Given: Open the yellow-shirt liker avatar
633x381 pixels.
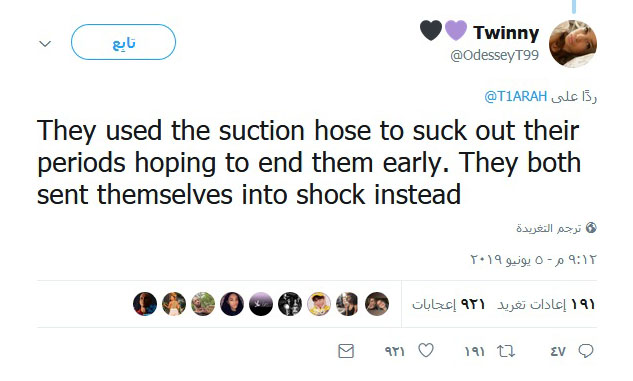Looking at the screenshot, I should point(319,304).
